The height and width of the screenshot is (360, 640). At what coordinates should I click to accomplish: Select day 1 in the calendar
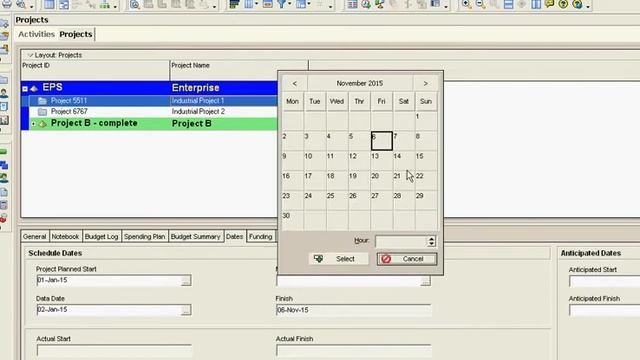pyautogui.click(x=426, y=121)
